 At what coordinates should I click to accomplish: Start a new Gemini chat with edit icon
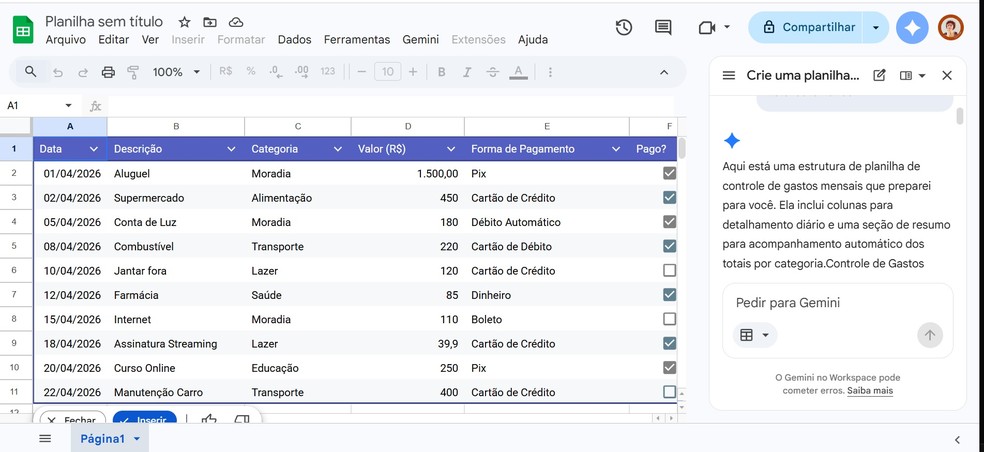click(x=879, y=75)
